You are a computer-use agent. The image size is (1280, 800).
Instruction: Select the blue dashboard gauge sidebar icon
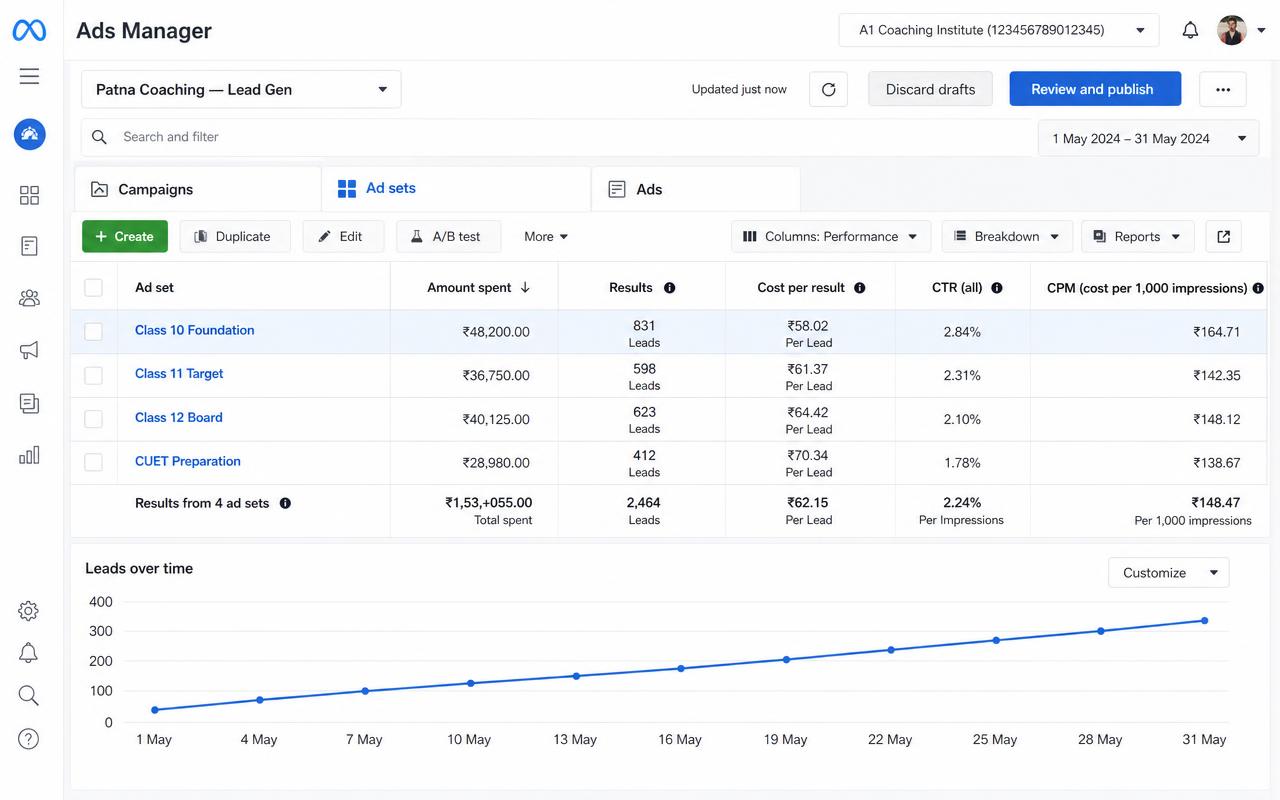point(29,134)
